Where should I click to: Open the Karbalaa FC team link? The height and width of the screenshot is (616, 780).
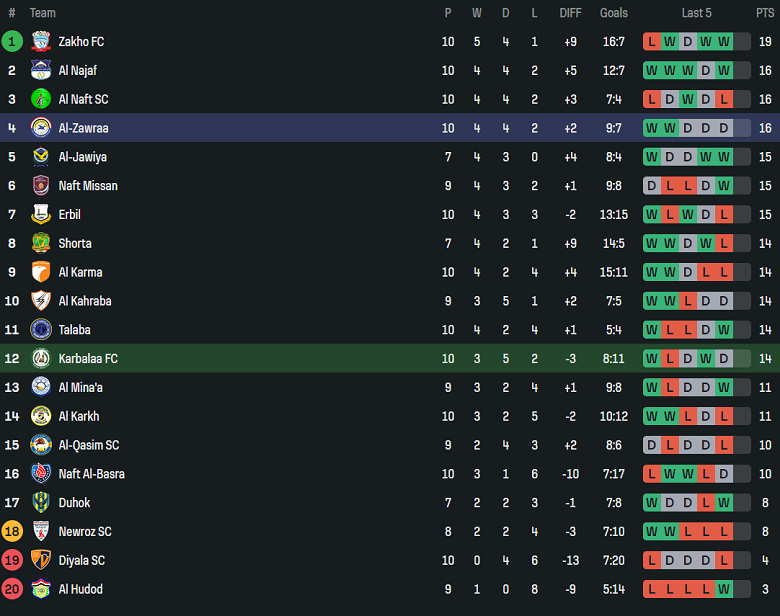point(88,359)
